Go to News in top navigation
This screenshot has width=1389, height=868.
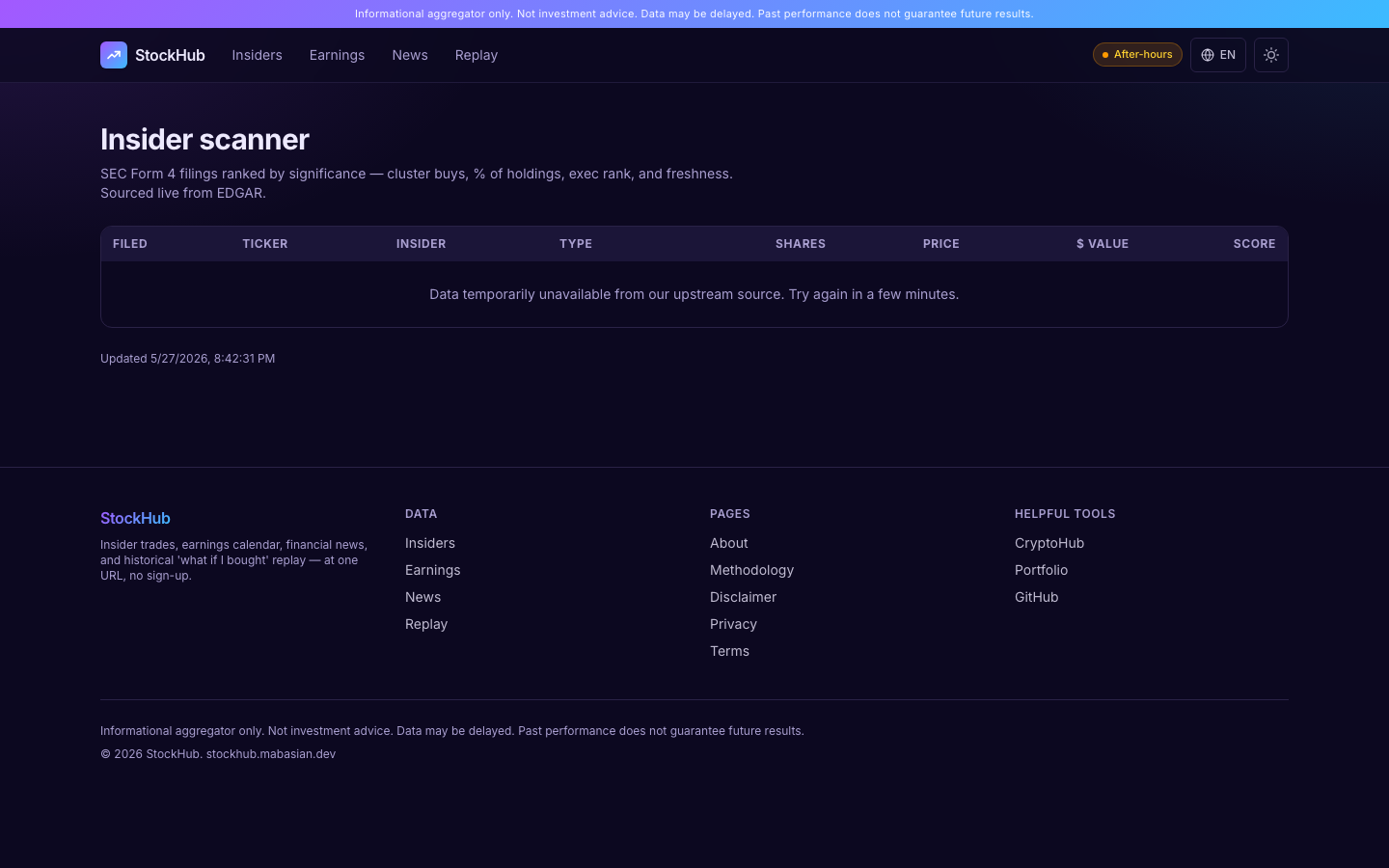(410, 55)
